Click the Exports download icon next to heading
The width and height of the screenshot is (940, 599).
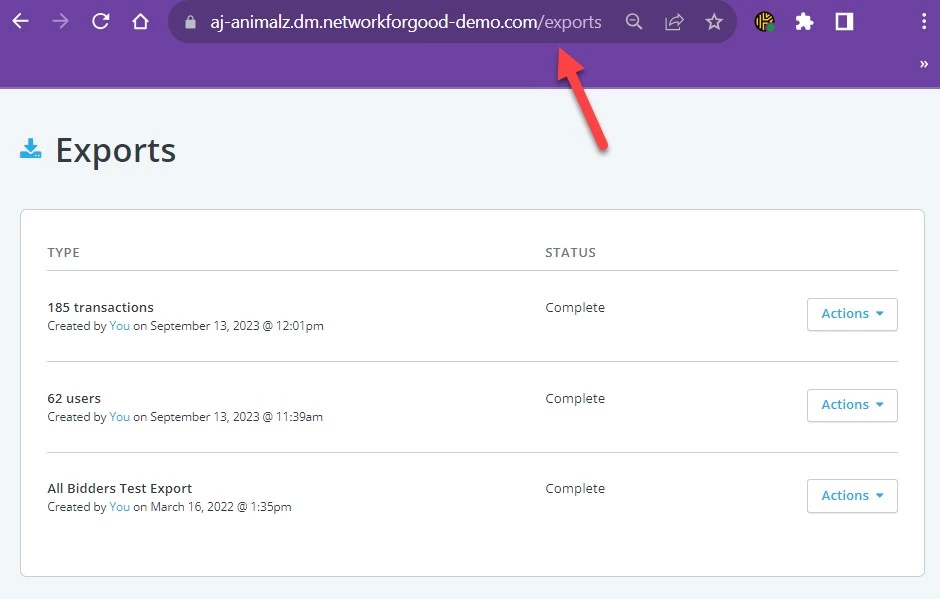click(30, 149)
